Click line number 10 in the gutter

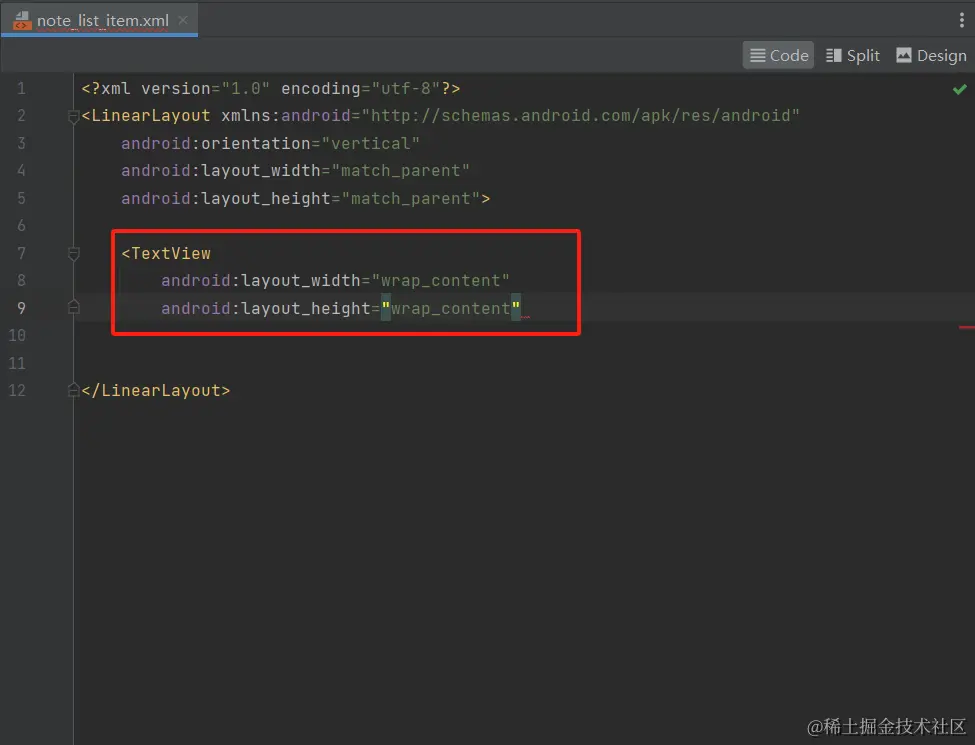(x=17, y=335)
